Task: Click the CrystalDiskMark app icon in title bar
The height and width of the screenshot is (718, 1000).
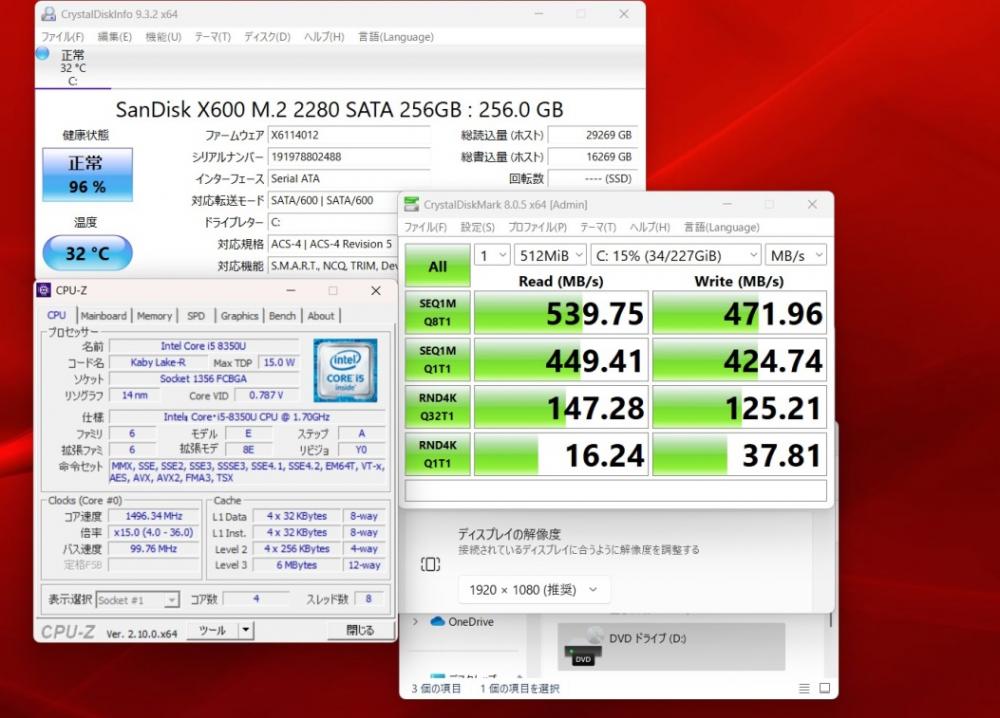Action: click(412, 204)
